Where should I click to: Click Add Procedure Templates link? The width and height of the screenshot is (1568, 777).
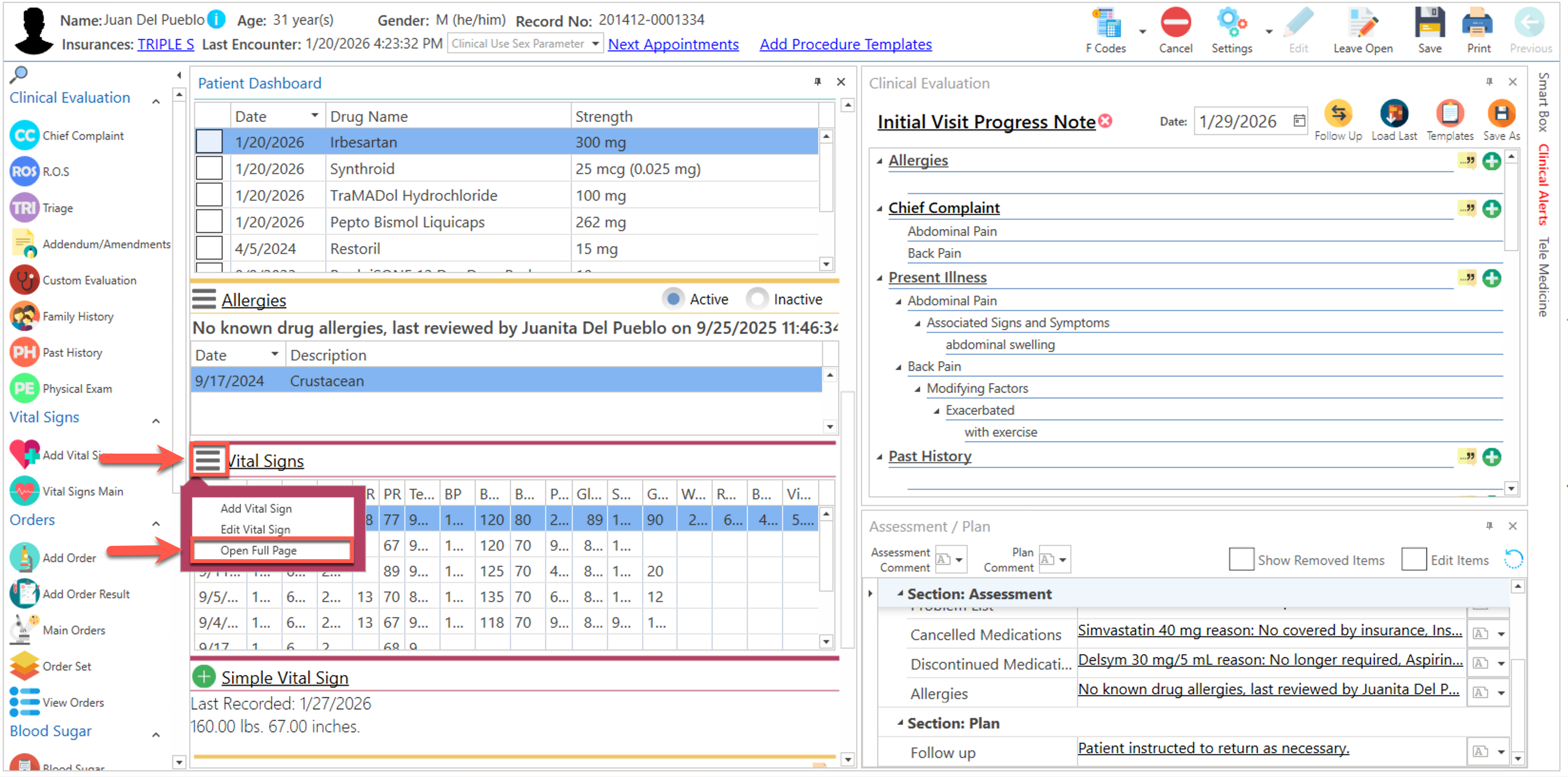coord(845,44)
